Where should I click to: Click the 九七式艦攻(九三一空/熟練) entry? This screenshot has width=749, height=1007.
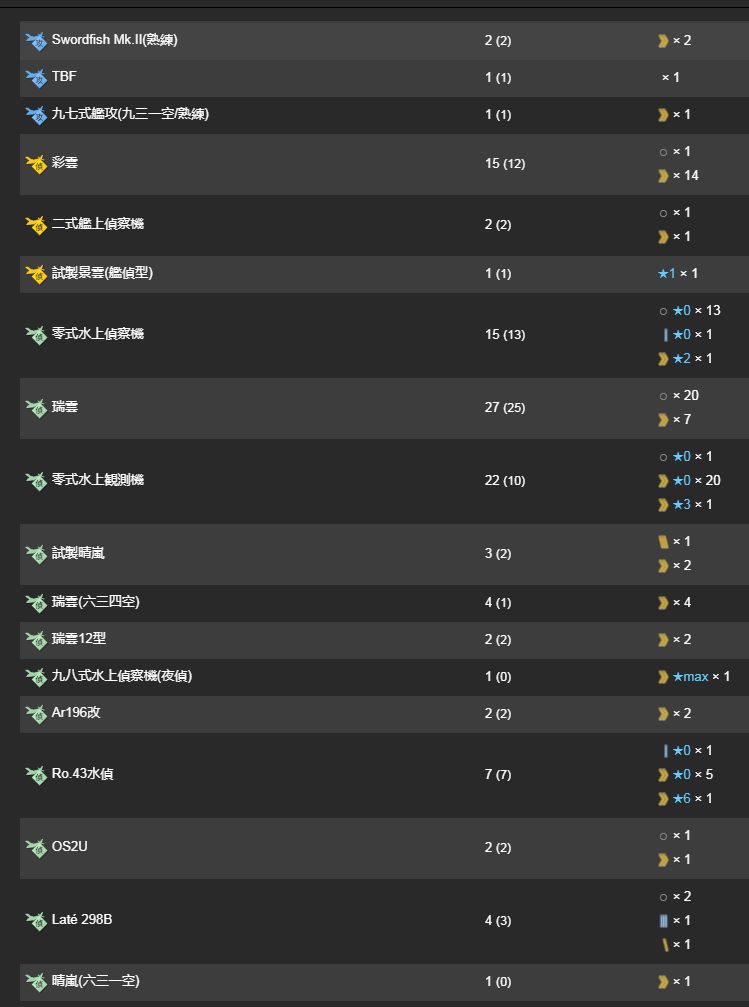tap(130, 114)
